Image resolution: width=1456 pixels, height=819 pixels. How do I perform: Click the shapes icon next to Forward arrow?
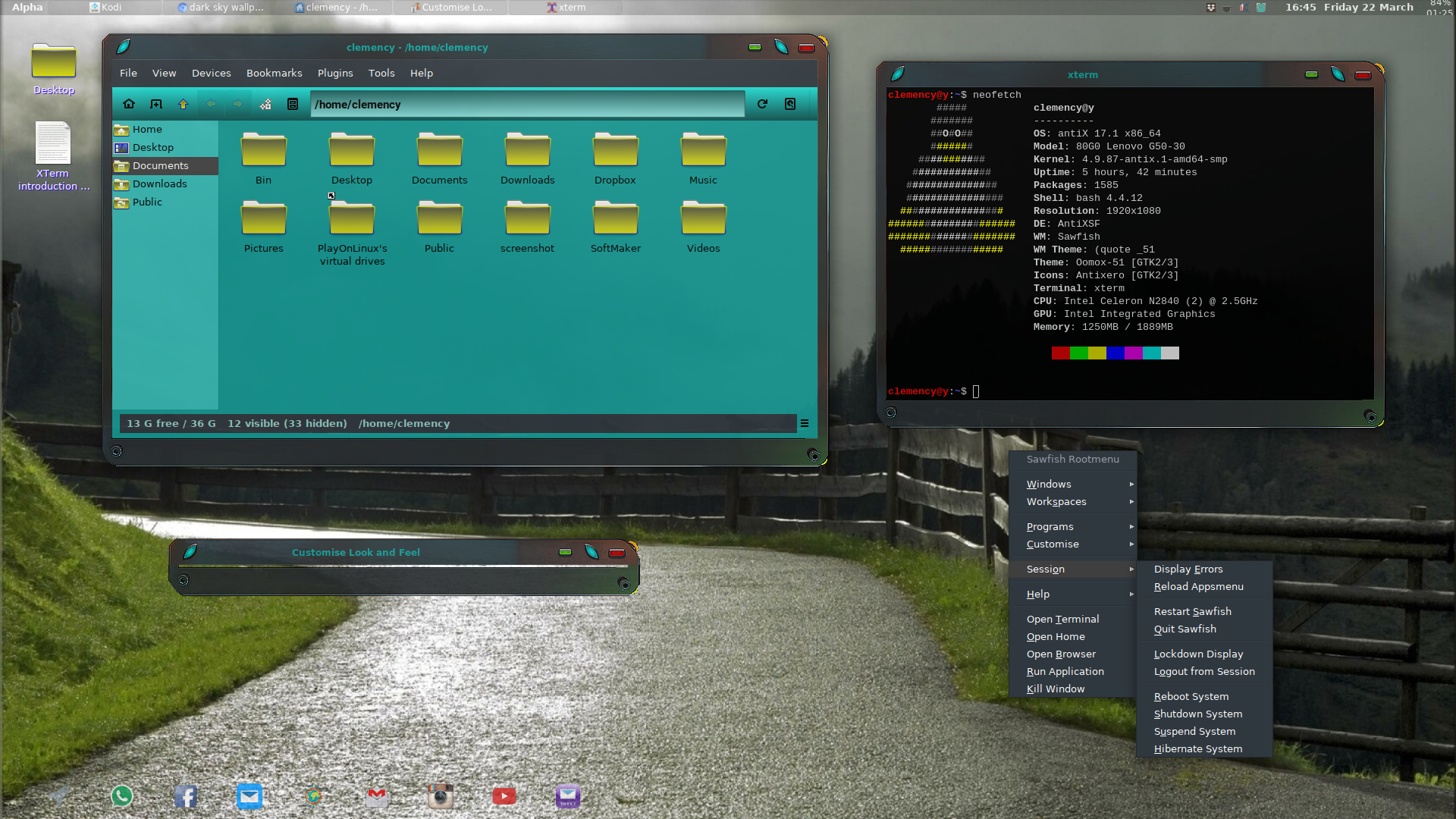(x=265, y=104)
